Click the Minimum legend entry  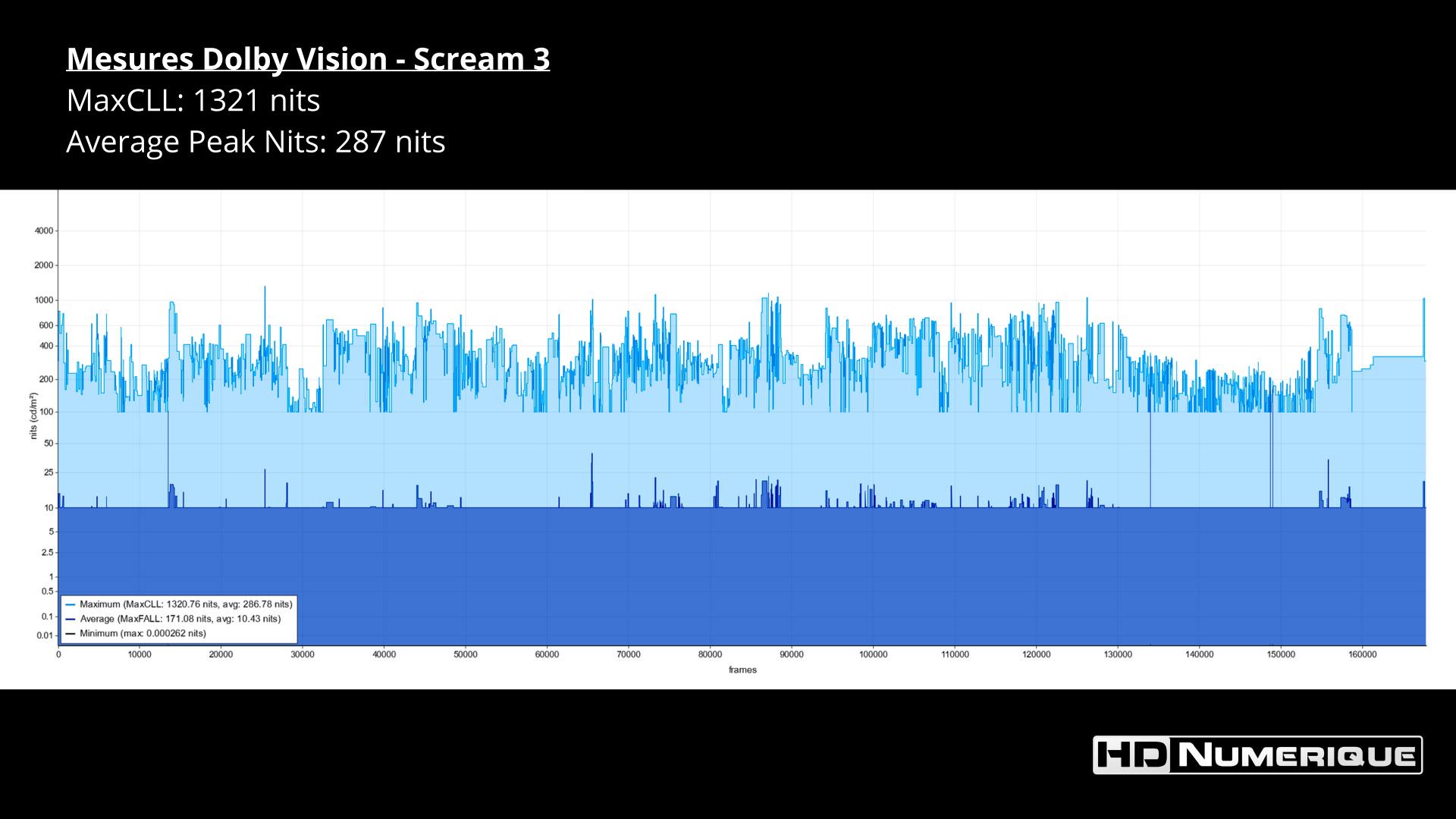(136, 633)
